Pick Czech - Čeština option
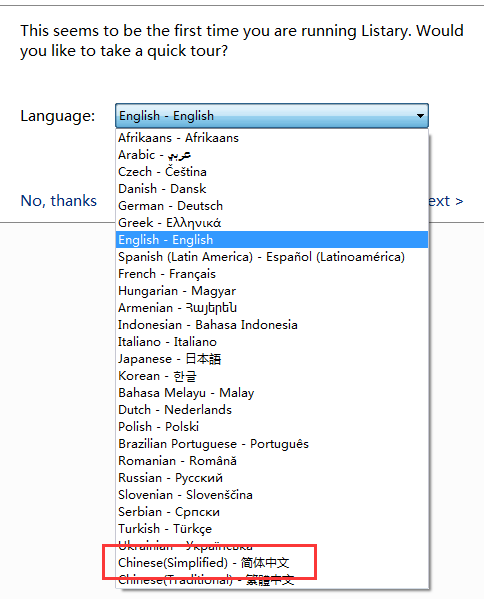 272,172
